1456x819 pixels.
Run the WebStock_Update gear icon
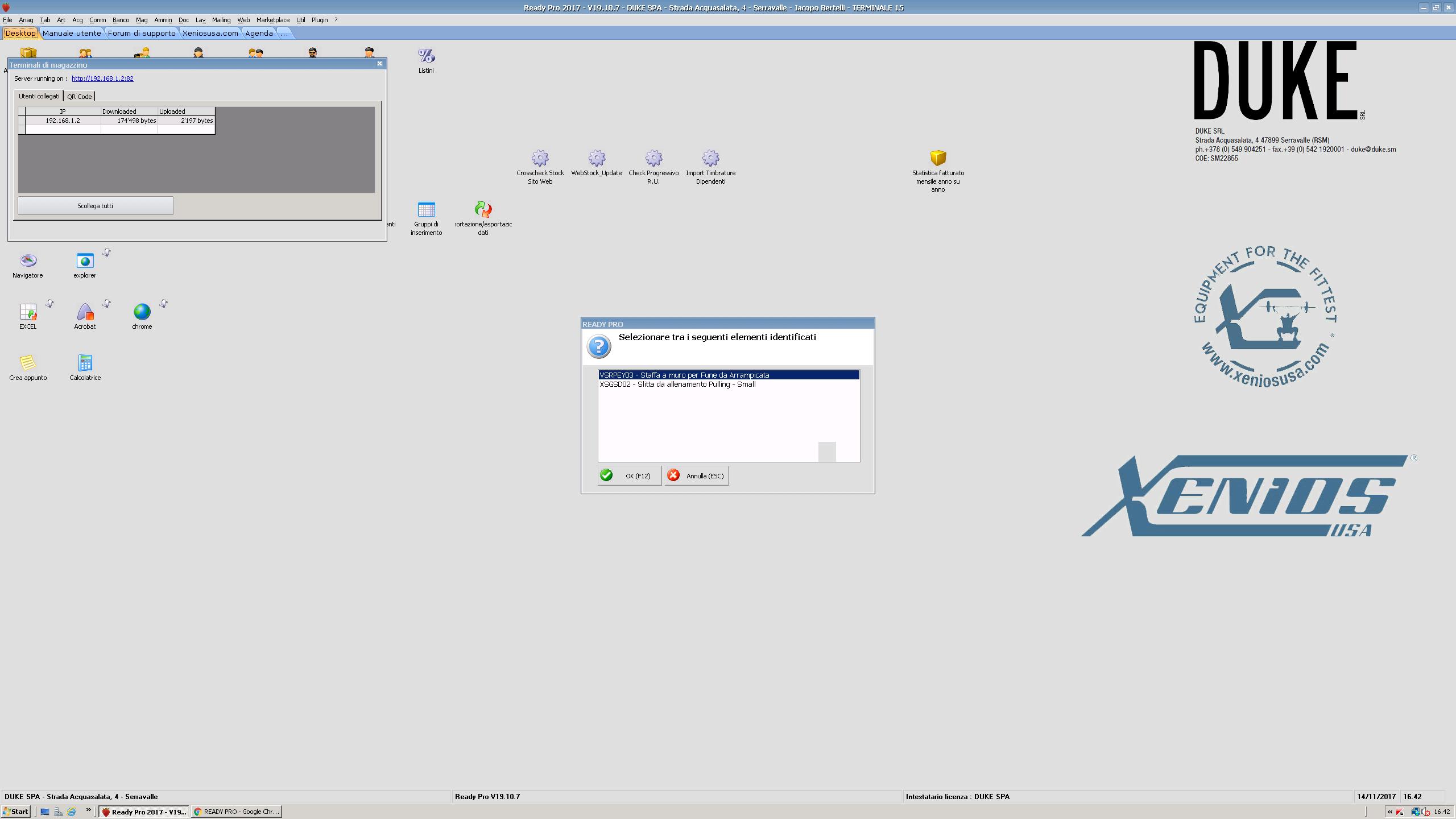pyautogui.click(x=597, y=158)
